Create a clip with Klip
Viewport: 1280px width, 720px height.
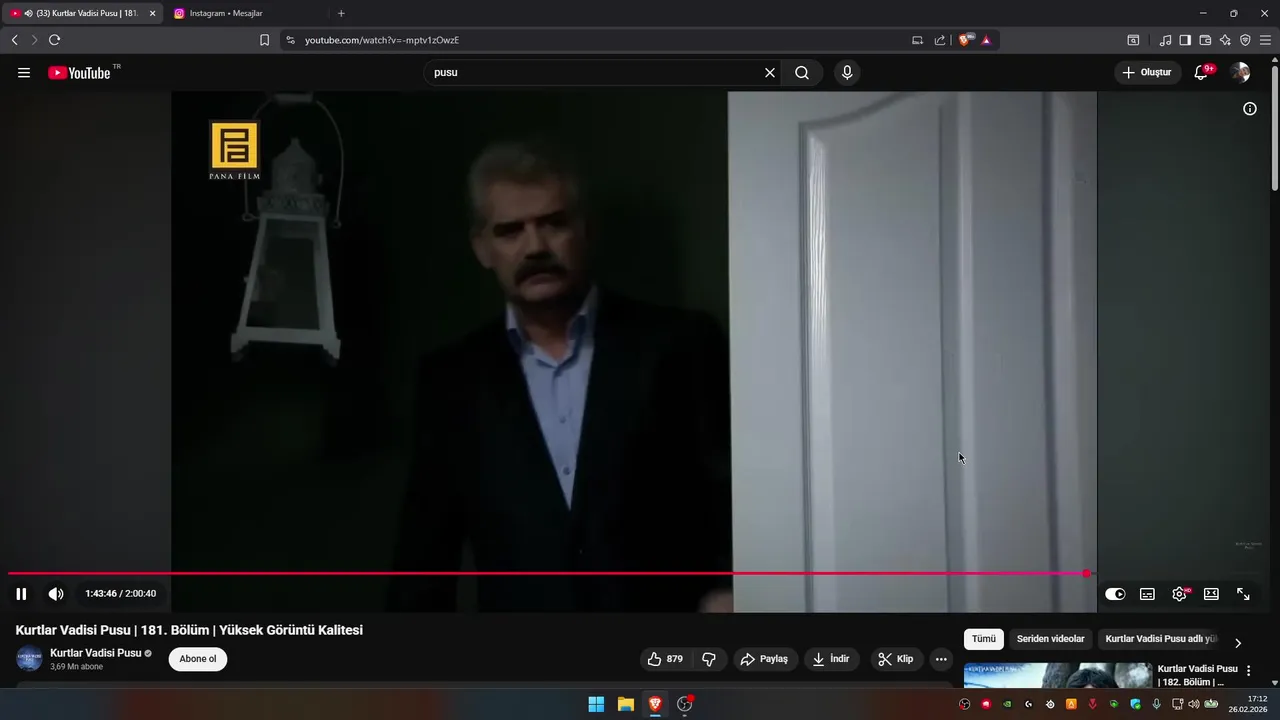click(x=895, y=659)
